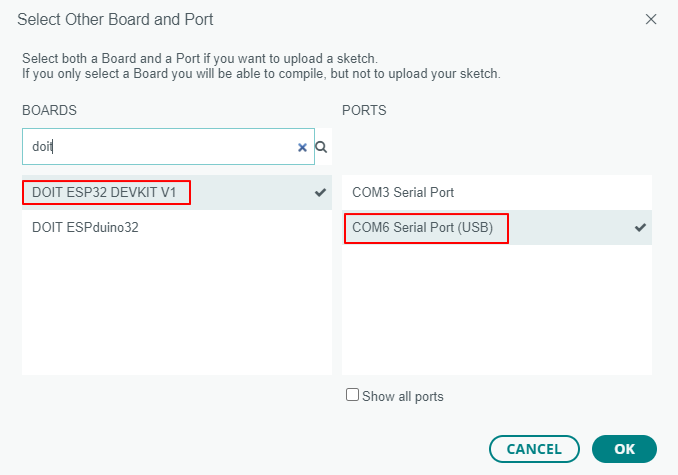
Task: Click the empty area below DOIT ESPduino32
Action: (x=177, y=310)
